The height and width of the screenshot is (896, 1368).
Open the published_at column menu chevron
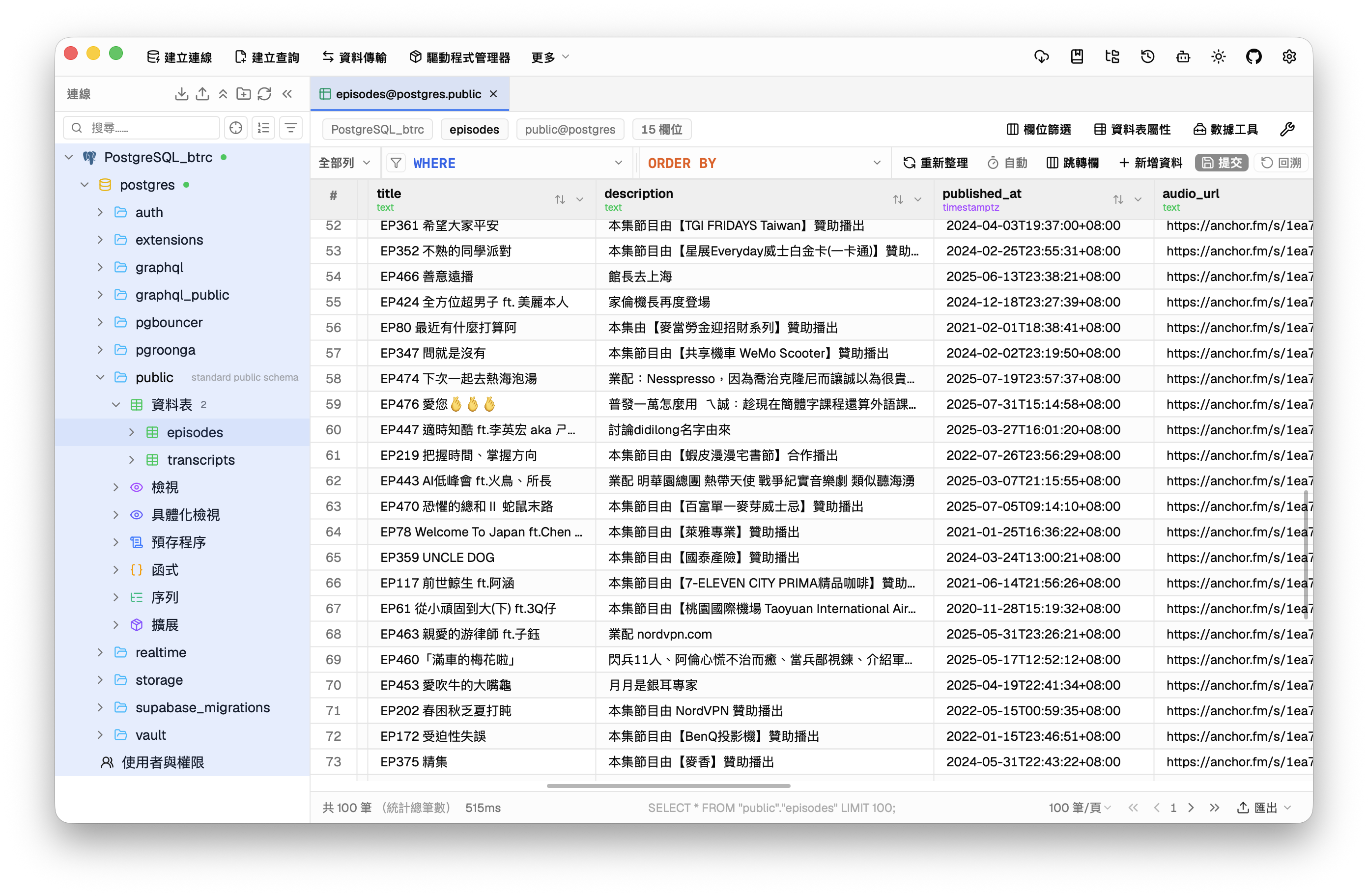[x=1138, y=199]
